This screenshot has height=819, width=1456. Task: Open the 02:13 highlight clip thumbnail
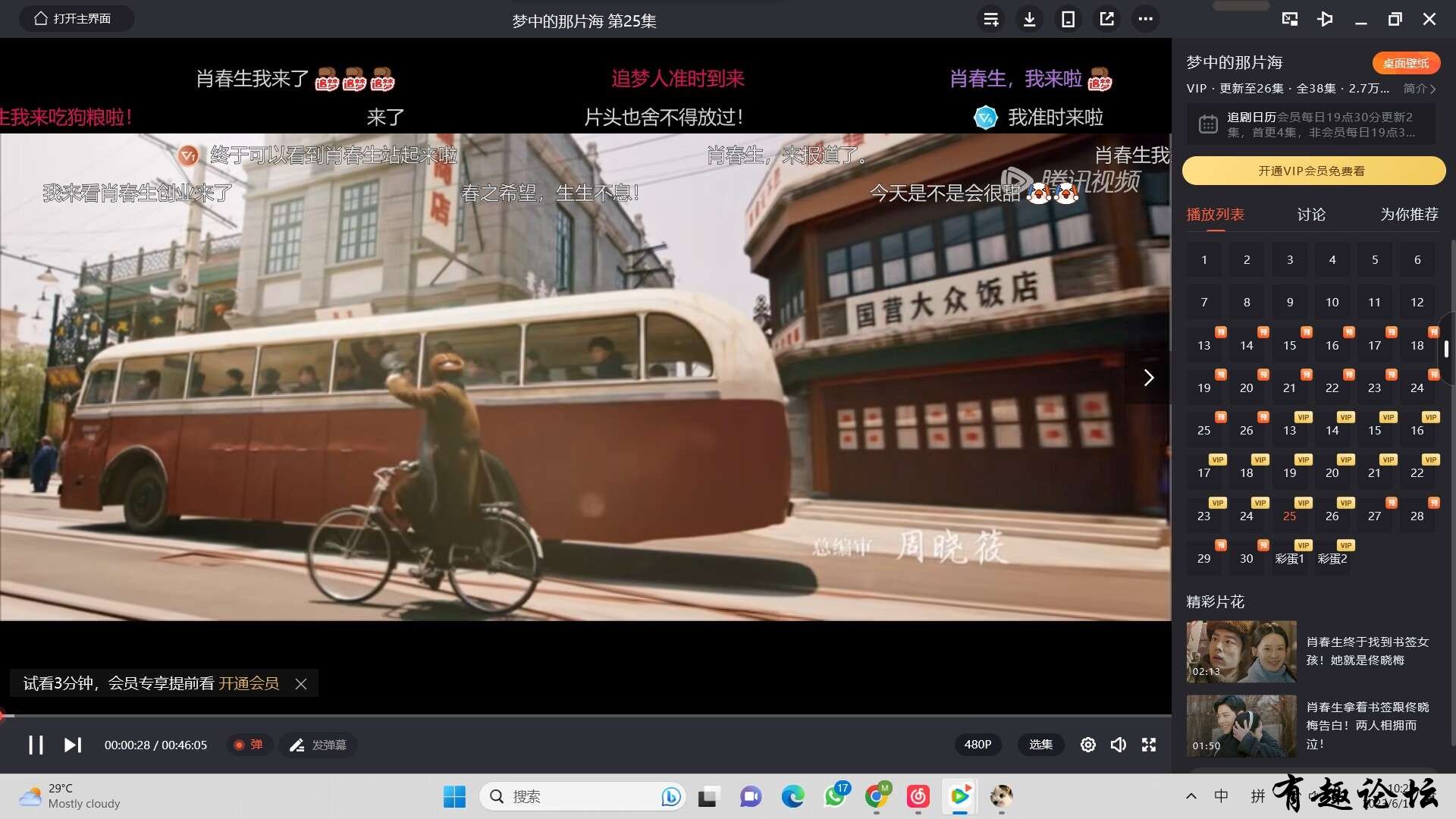pyautogui.click(x=1241, y=651)
